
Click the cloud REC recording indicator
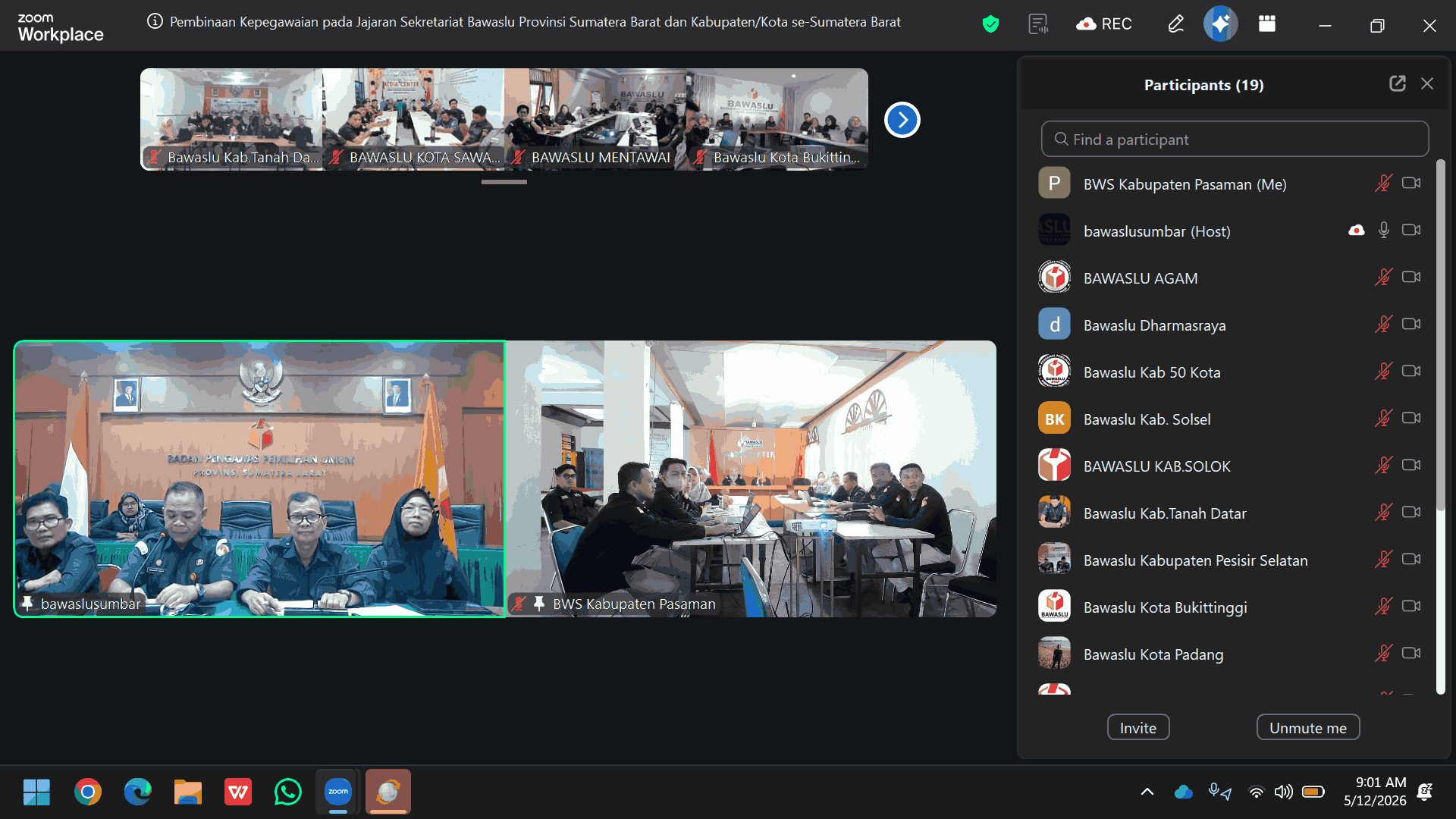tap(1104, 24)
